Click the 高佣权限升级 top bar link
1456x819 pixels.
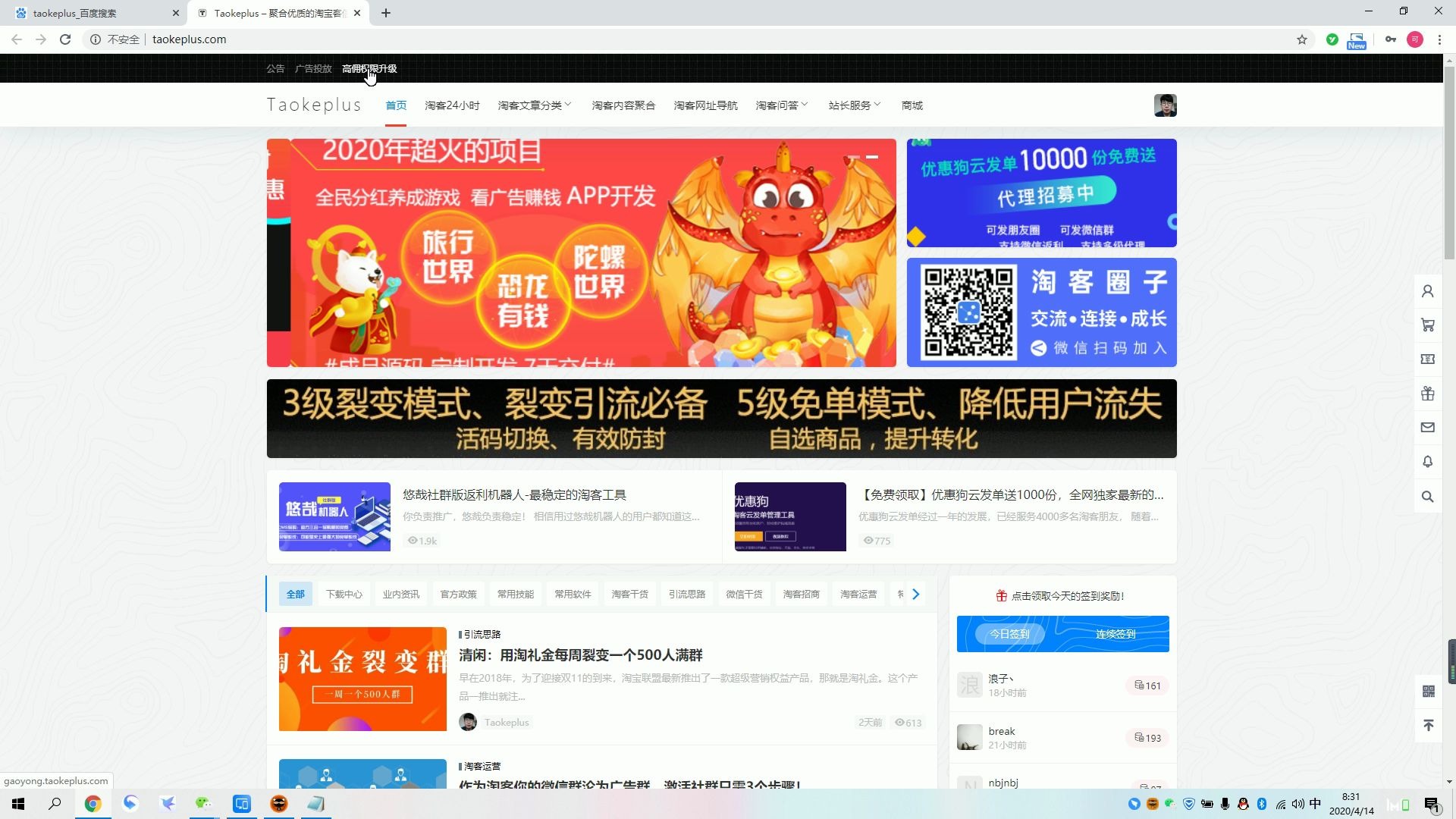click(x=369, y=69)
